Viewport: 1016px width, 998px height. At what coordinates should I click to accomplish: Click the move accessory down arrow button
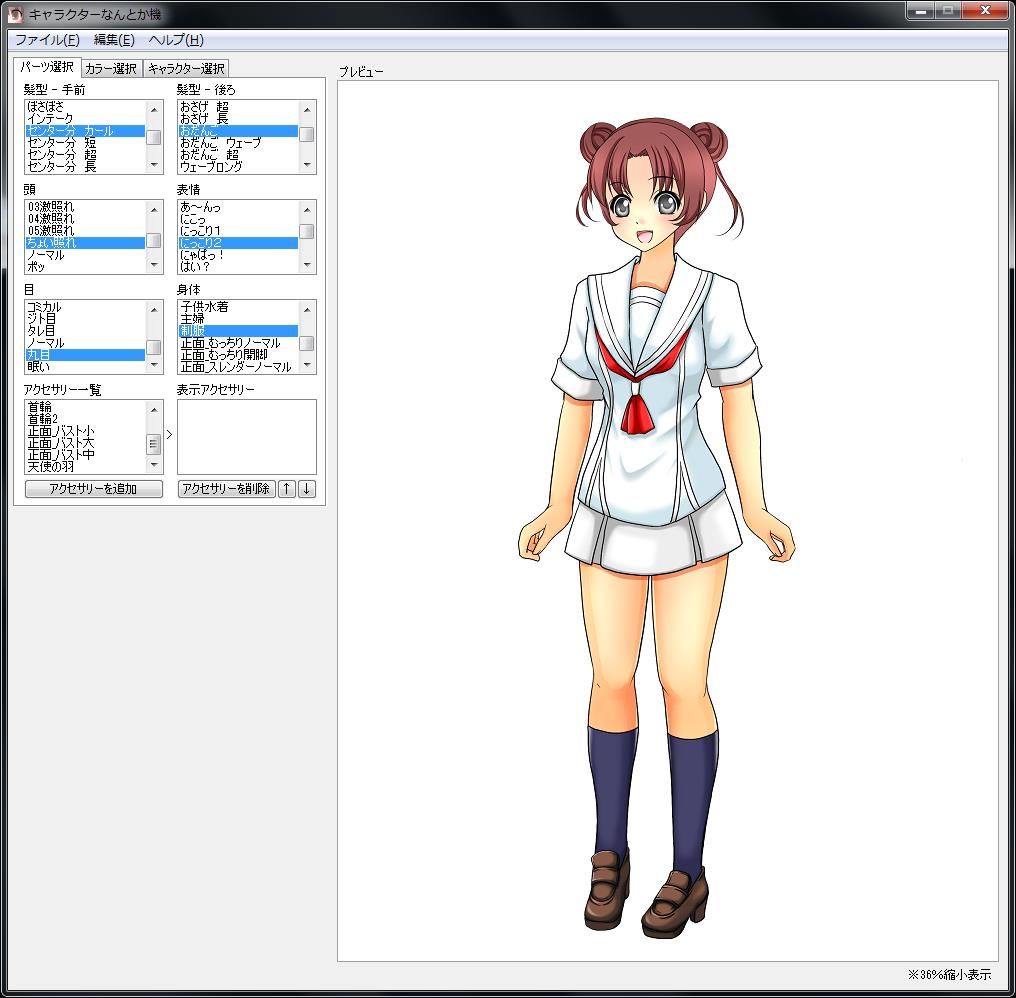coord(307,489)
